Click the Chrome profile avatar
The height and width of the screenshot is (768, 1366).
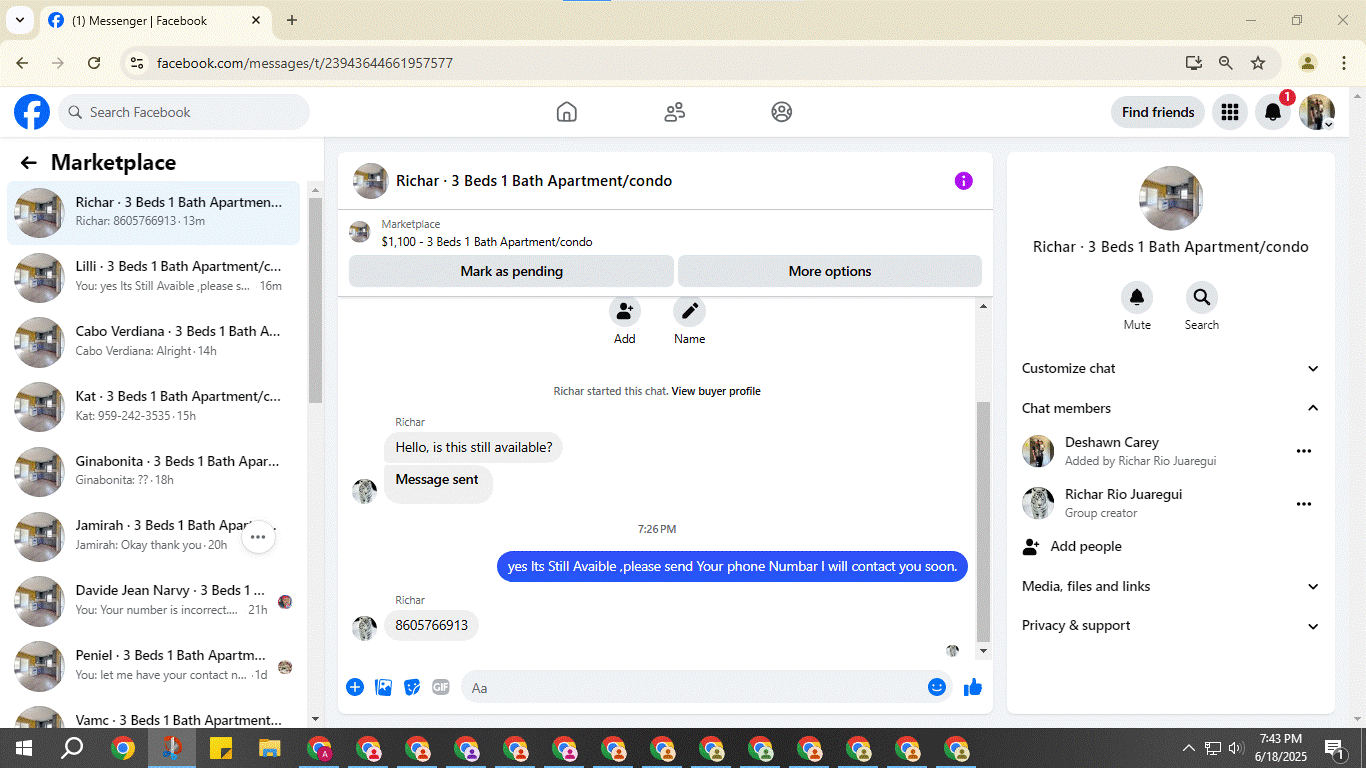[1308, 63]
